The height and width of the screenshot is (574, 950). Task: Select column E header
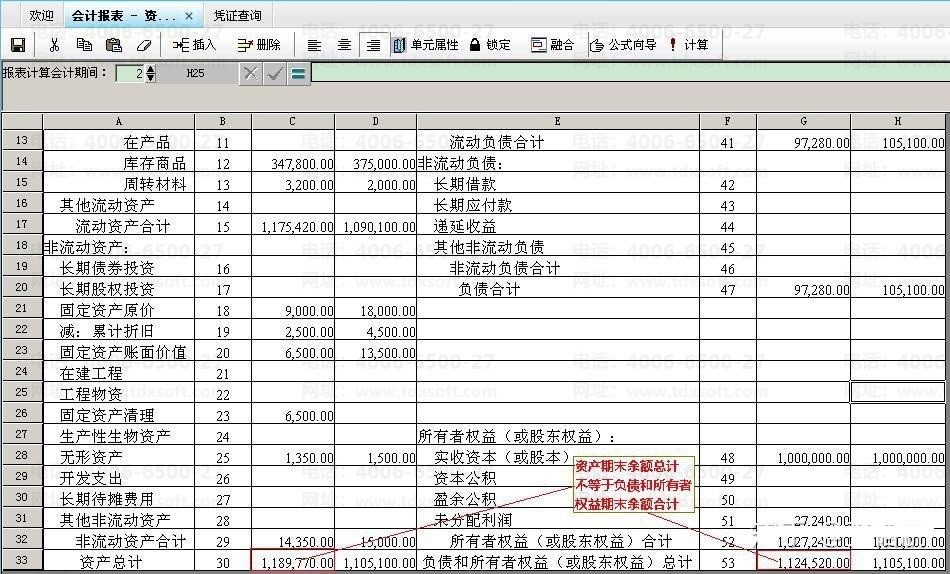click(x=558, y=121)
